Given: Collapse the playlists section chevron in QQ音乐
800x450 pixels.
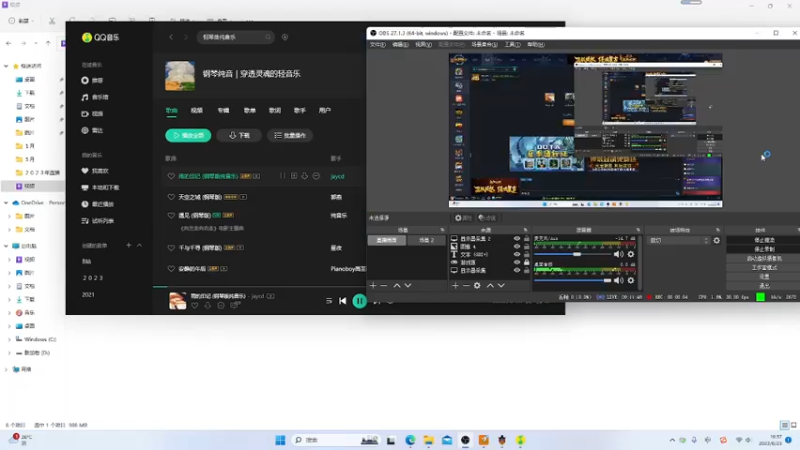Looking at the screenshot, I should tap(139, 245).
